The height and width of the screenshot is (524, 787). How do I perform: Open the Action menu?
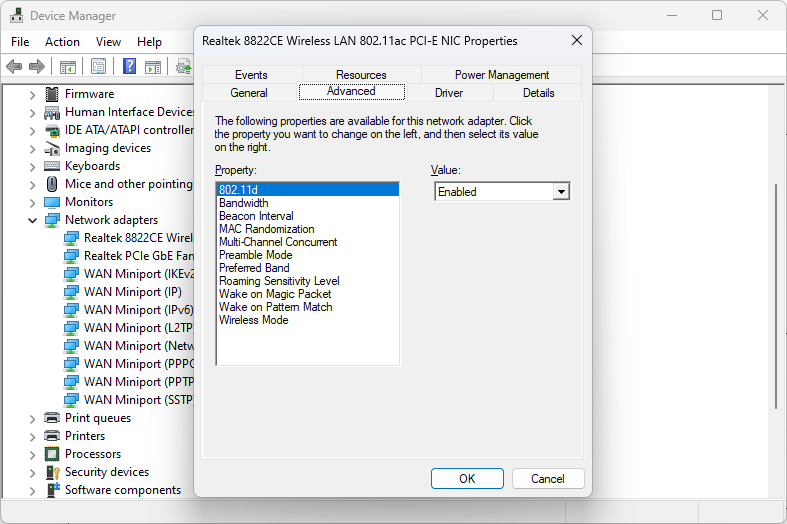[x=62, y=42]
